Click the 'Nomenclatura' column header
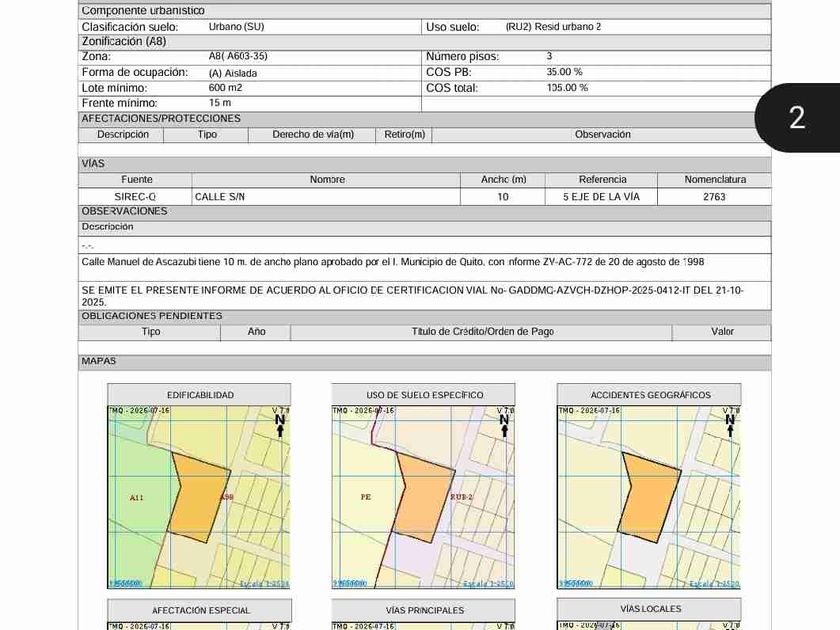 (715, 179)
